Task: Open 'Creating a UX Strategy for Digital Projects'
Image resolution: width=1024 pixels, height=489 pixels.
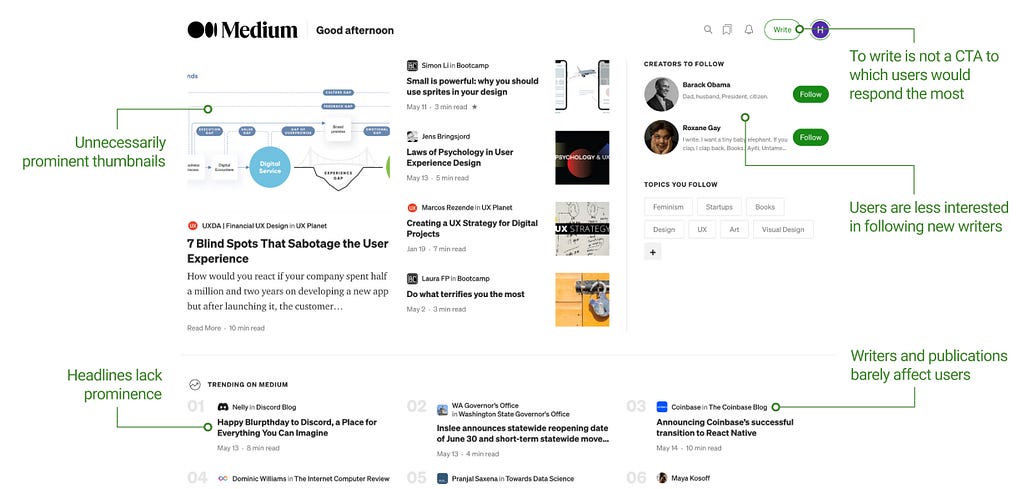Action: (x=472, y=229)
